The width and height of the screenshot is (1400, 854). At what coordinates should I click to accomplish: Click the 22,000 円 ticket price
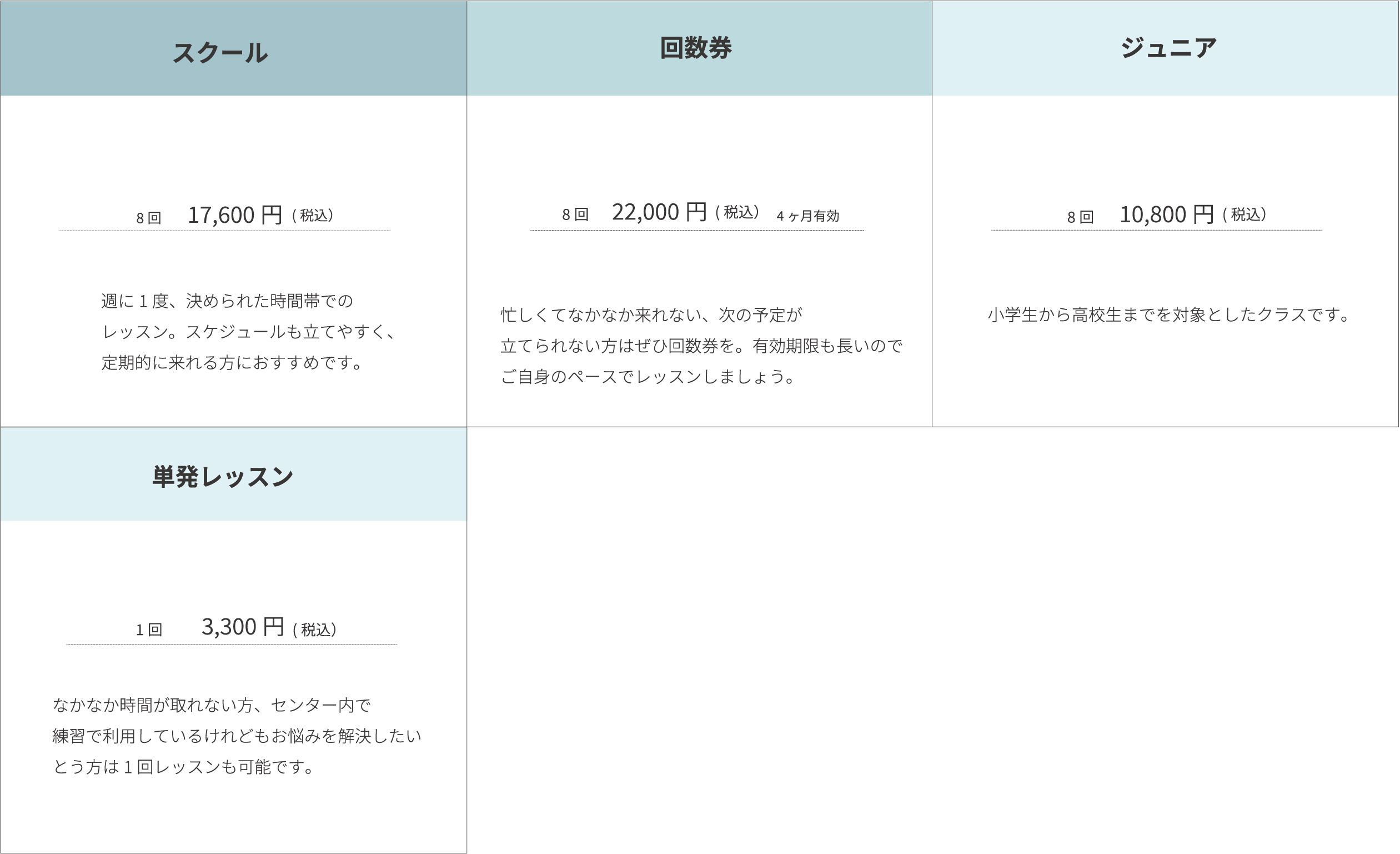coord(659,213)
